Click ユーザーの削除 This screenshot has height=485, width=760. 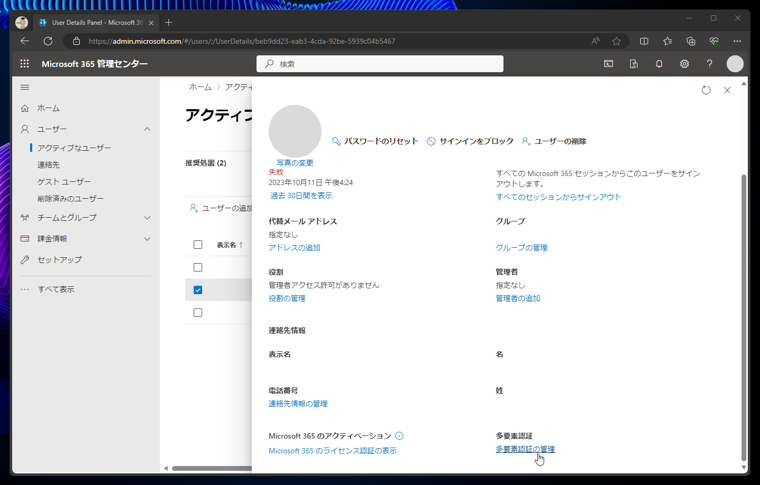pyautogui.click(x=554, y=141)
